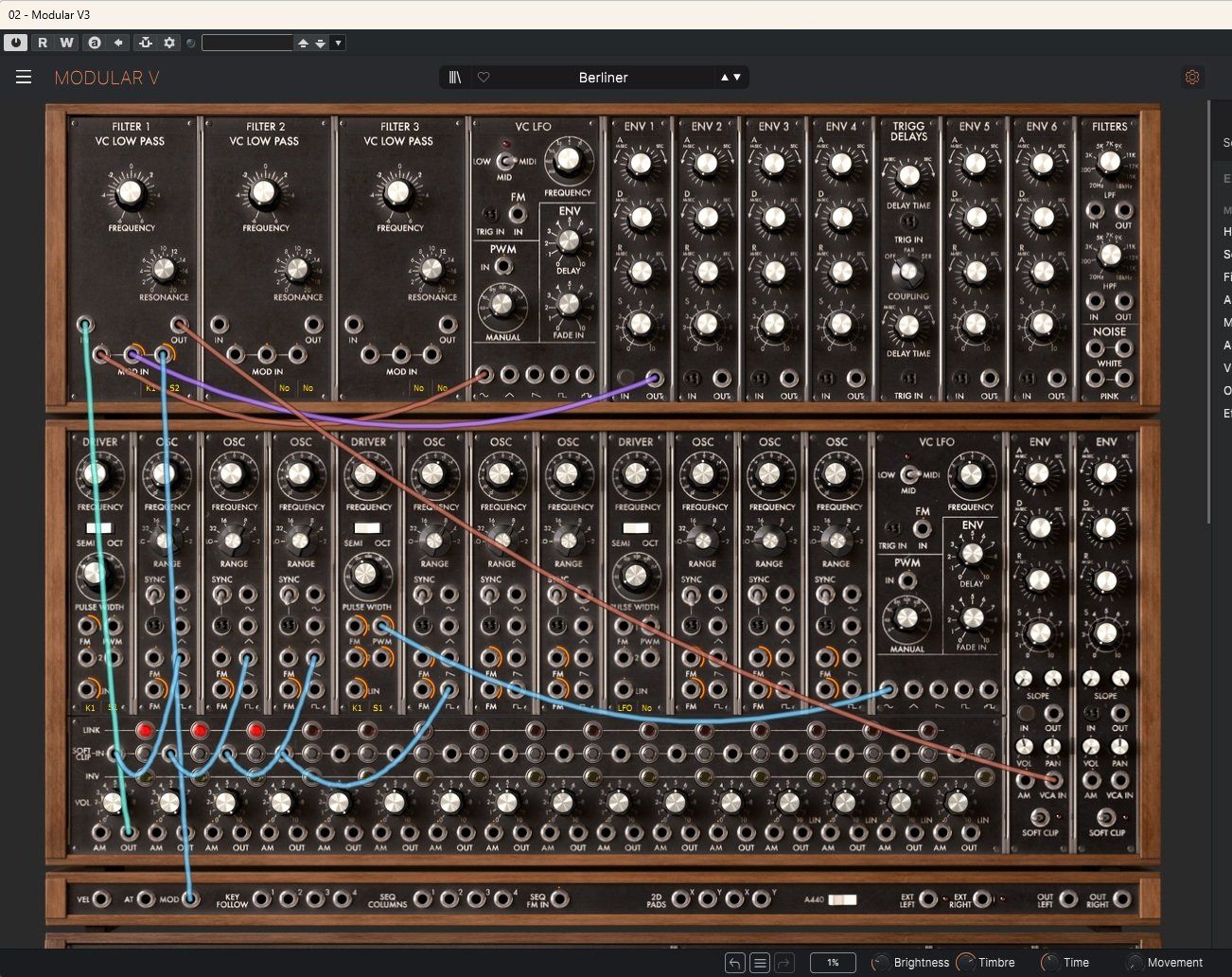Click Trigg Delays upper Delay Time knob

908,176
